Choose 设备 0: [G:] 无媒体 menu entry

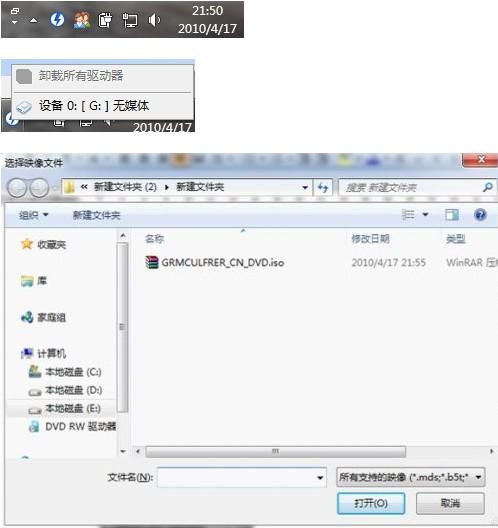click(103, 106)
